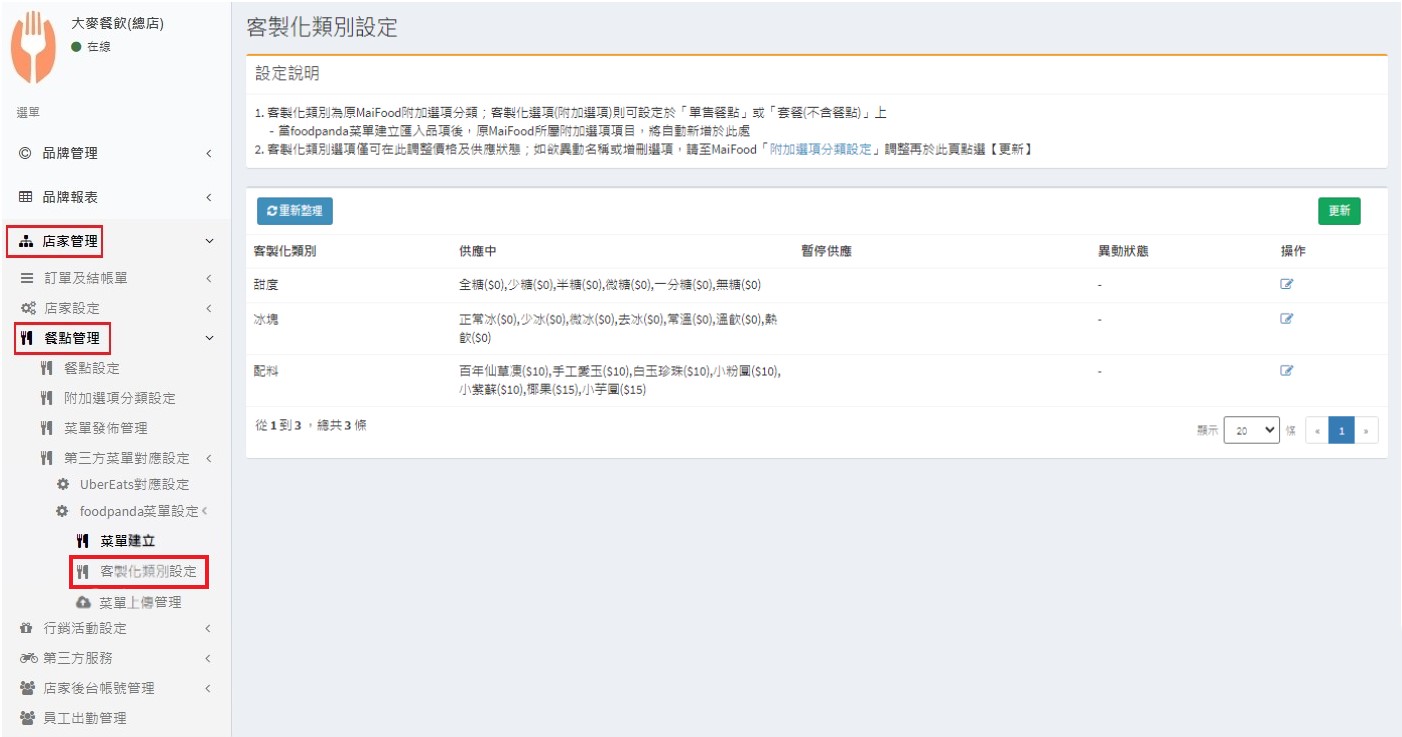Select 菜單建立 menu item
The image size is (1402, 737).
[x=127, y=541]
